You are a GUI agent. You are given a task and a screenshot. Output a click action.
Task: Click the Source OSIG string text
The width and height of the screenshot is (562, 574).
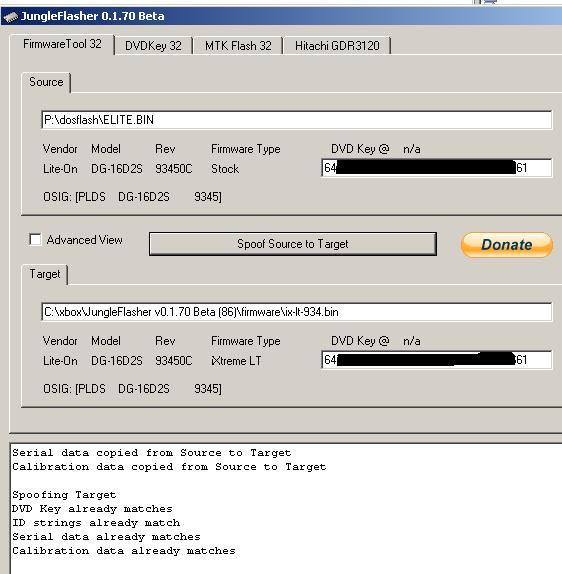(133, 197)
